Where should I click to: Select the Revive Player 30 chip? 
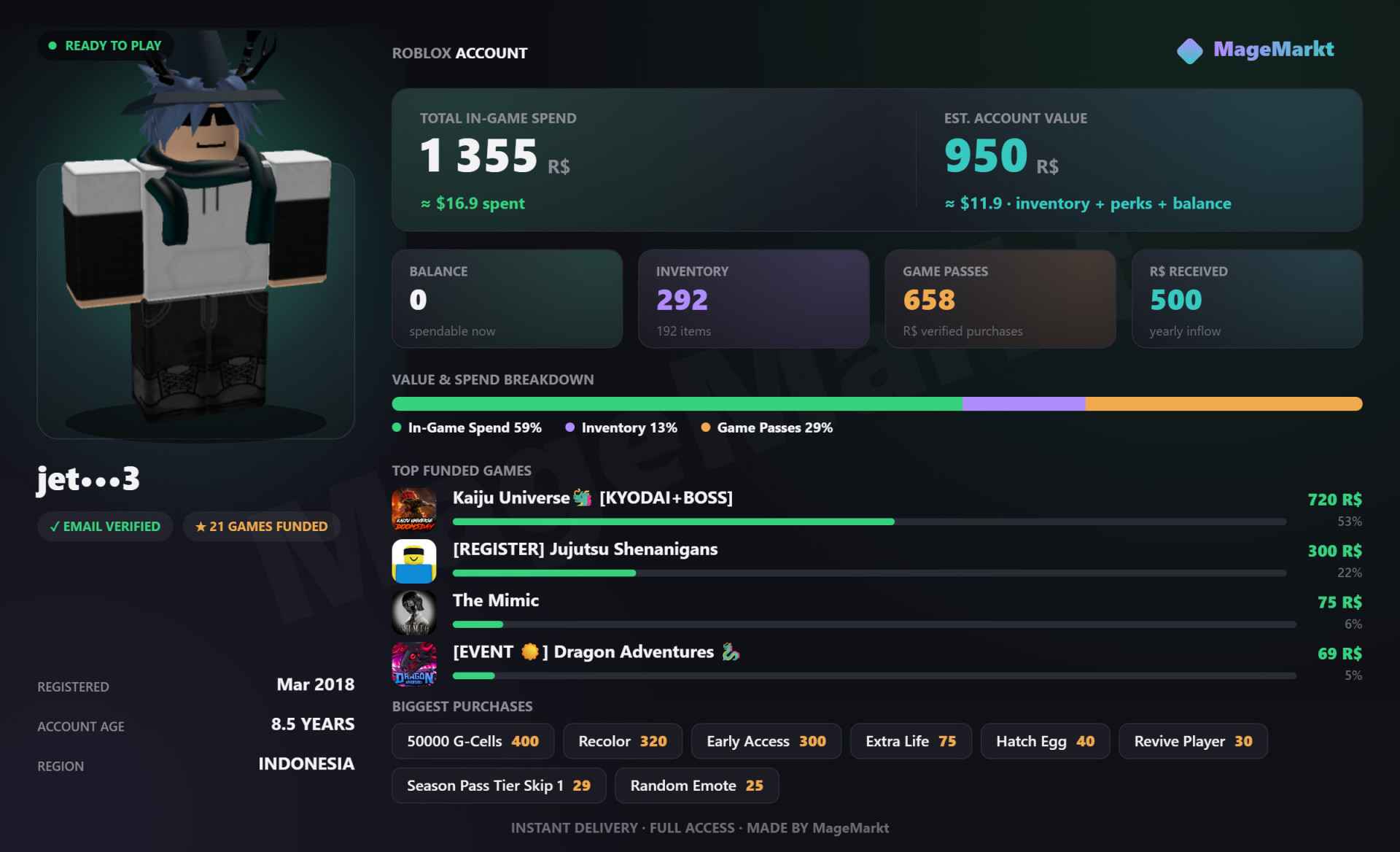(x=1193, y=741)
